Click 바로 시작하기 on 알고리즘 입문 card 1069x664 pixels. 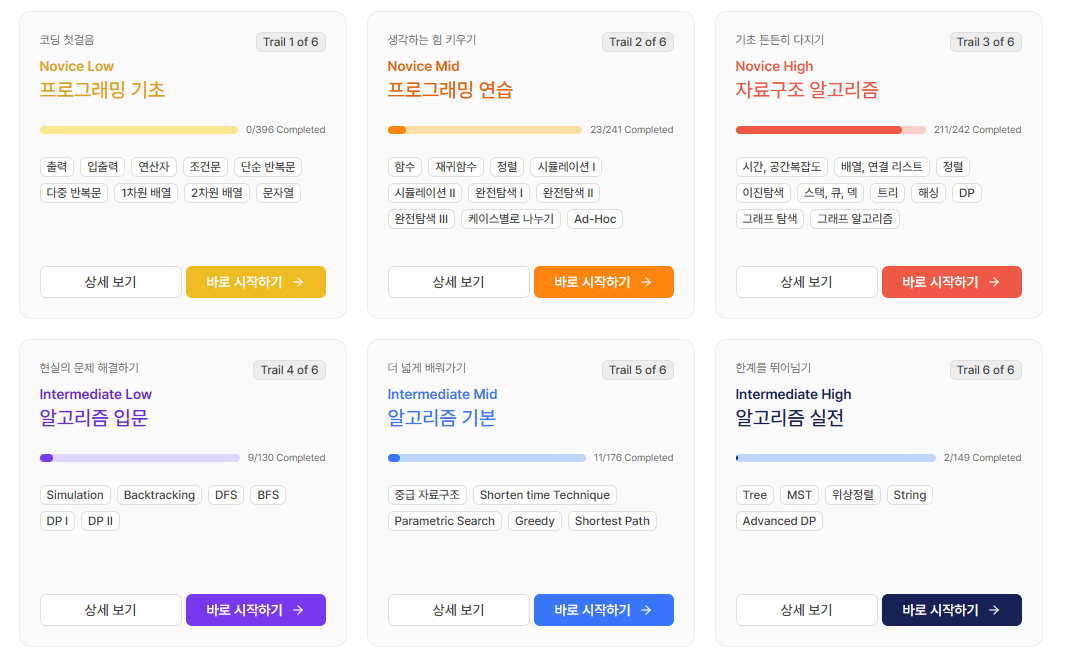click(255, 610)
